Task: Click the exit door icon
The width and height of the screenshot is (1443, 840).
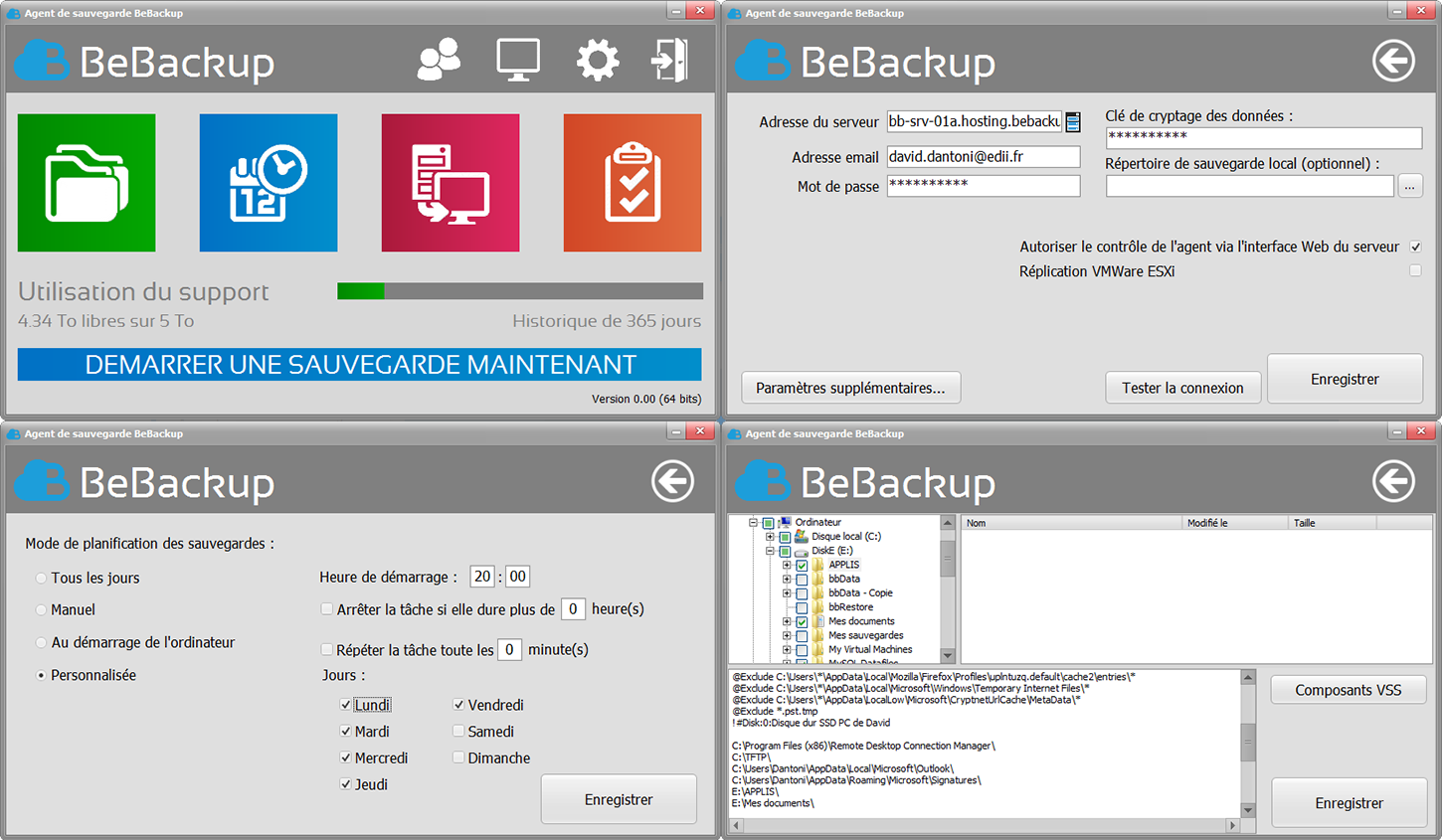Action: click(x=669, y=61)
